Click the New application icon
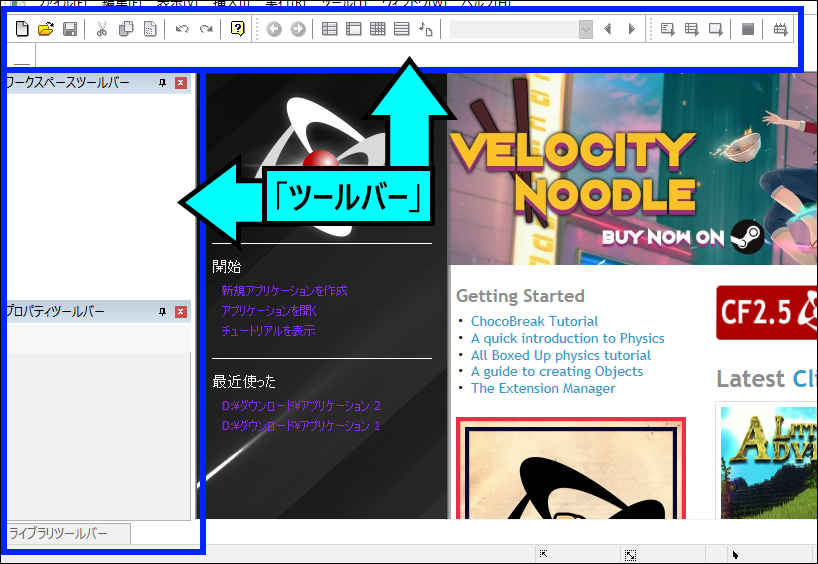The image size is (818, 564). click(22, 29)
